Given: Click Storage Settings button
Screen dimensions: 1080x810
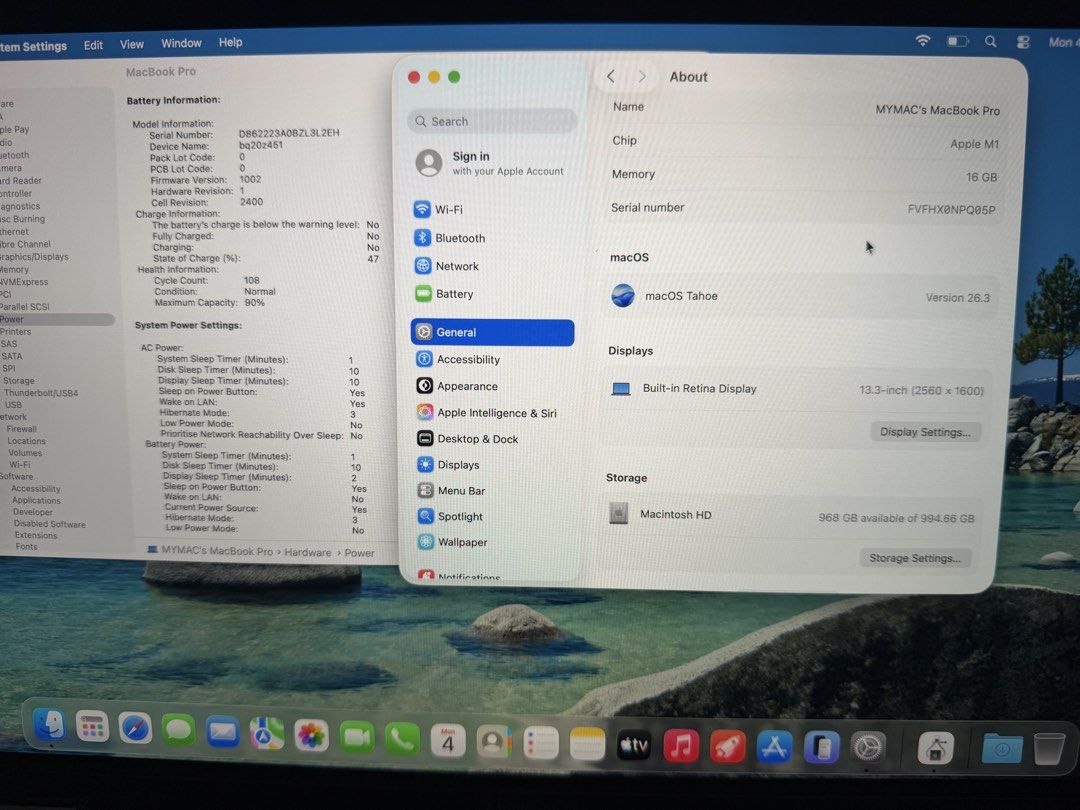Looking at the screenshot, I should [915, 558].
